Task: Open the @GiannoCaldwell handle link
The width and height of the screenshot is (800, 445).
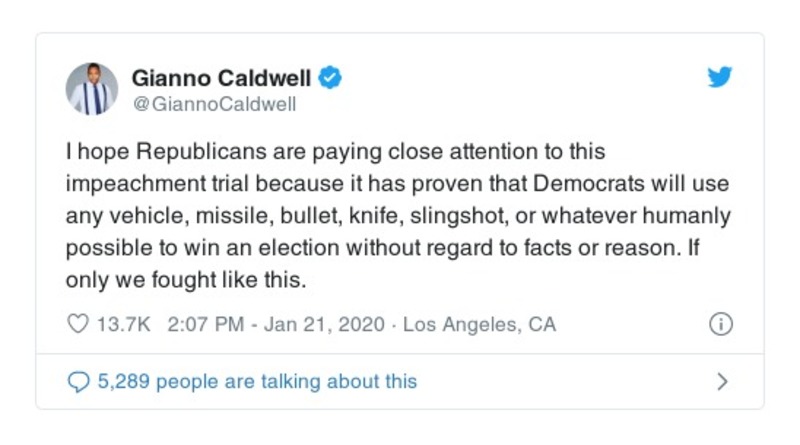Action: tap(215, 103)
